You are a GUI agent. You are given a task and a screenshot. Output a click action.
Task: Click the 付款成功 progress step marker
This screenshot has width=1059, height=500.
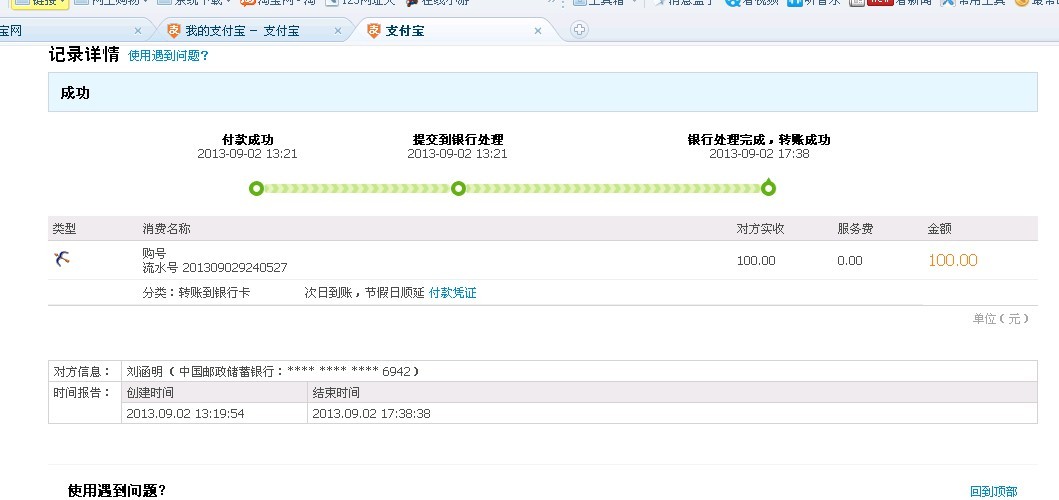[x=256, y=188]
